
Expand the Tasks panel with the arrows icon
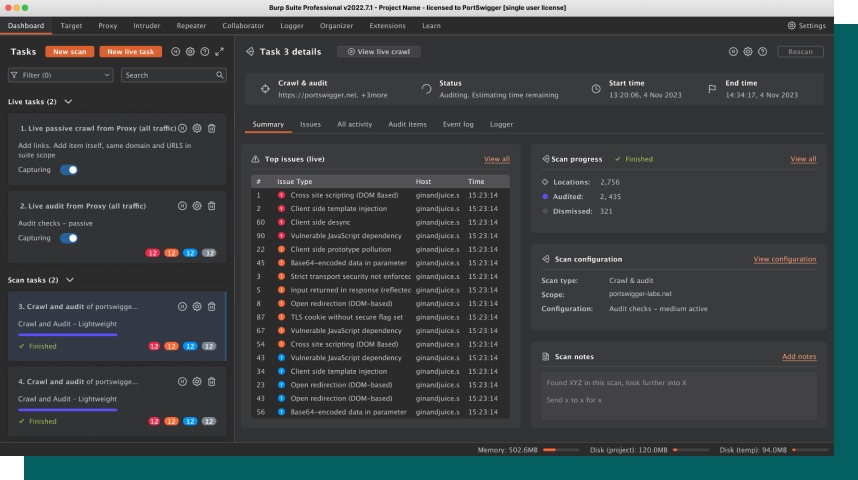point(219,51)
